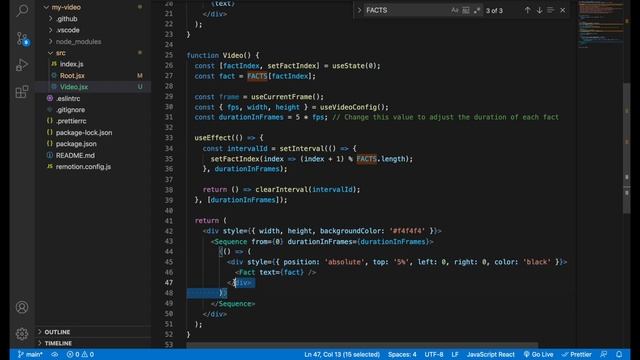The height and width of the screenshot is (360, 640).
Task: Toggle Use Regular Expression in find widget
Action: tap(477, 10)
